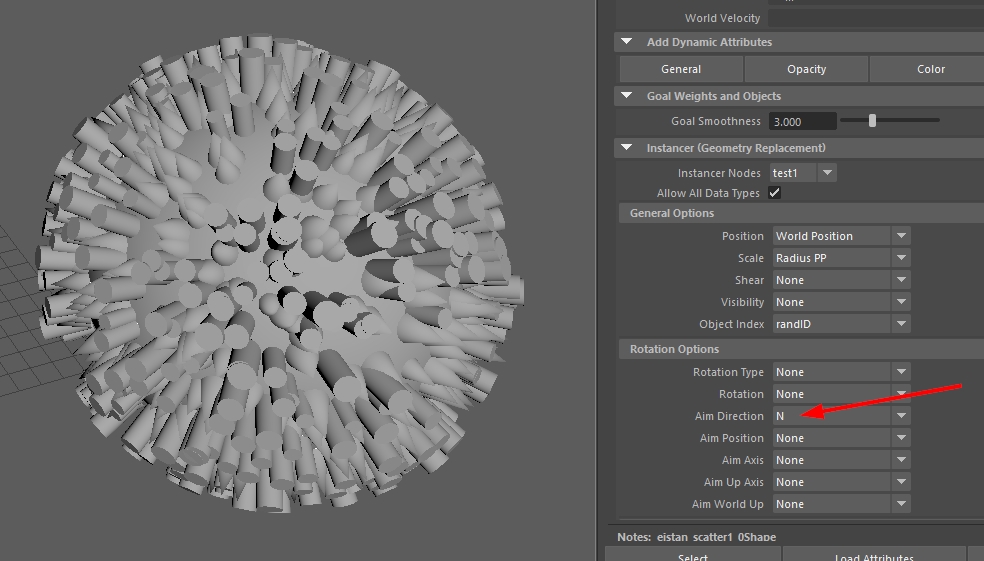Open the Shear option dropdown
Image resolution: width=984 pixels, height=561 pixels.
click(901, 280)
